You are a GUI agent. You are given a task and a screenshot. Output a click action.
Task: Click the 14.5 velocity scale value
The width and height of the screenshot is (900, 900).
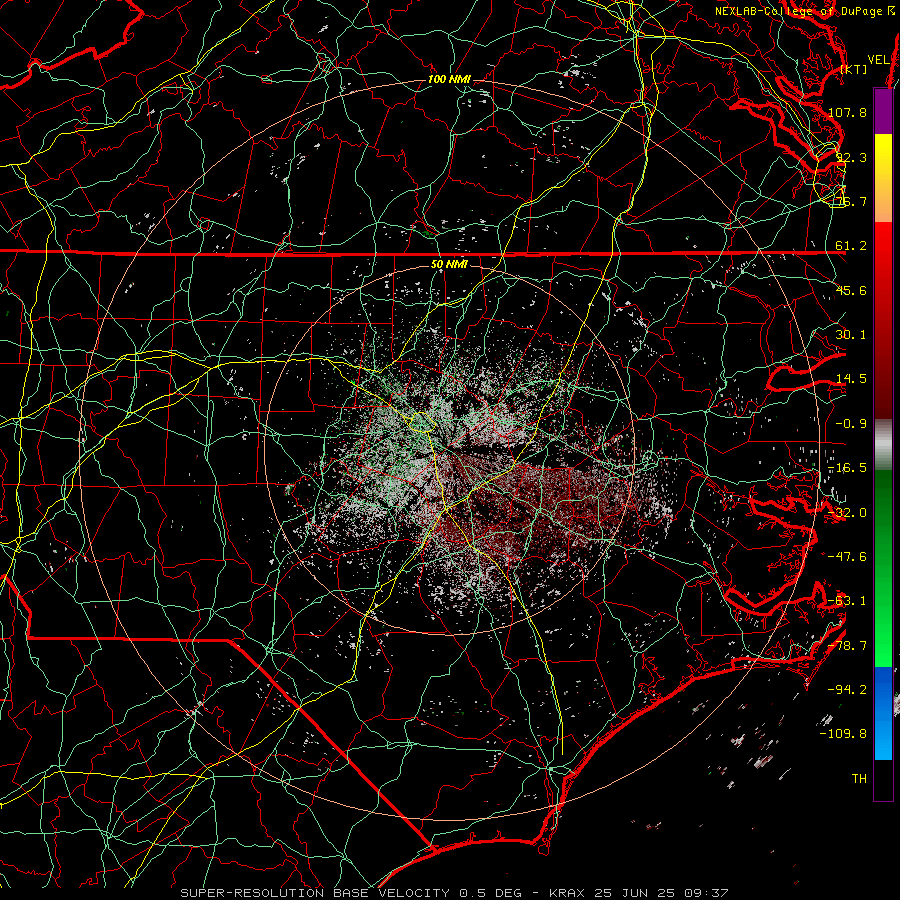(851, 379)
